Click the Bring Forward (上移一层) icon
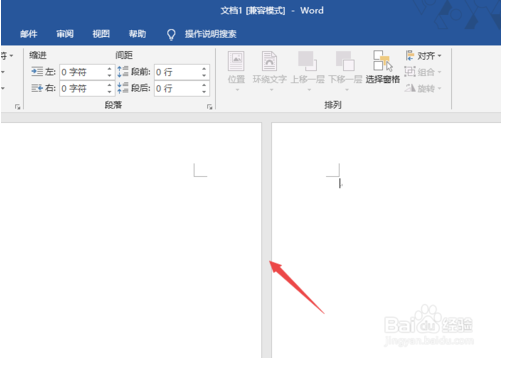513x375 pixels. coord(307,61)
